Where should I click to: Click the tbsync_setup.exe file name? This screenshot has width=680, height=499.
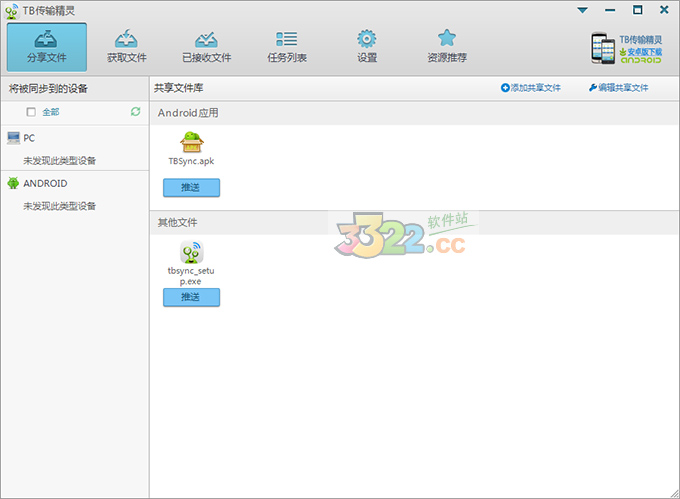coord(191,276)
